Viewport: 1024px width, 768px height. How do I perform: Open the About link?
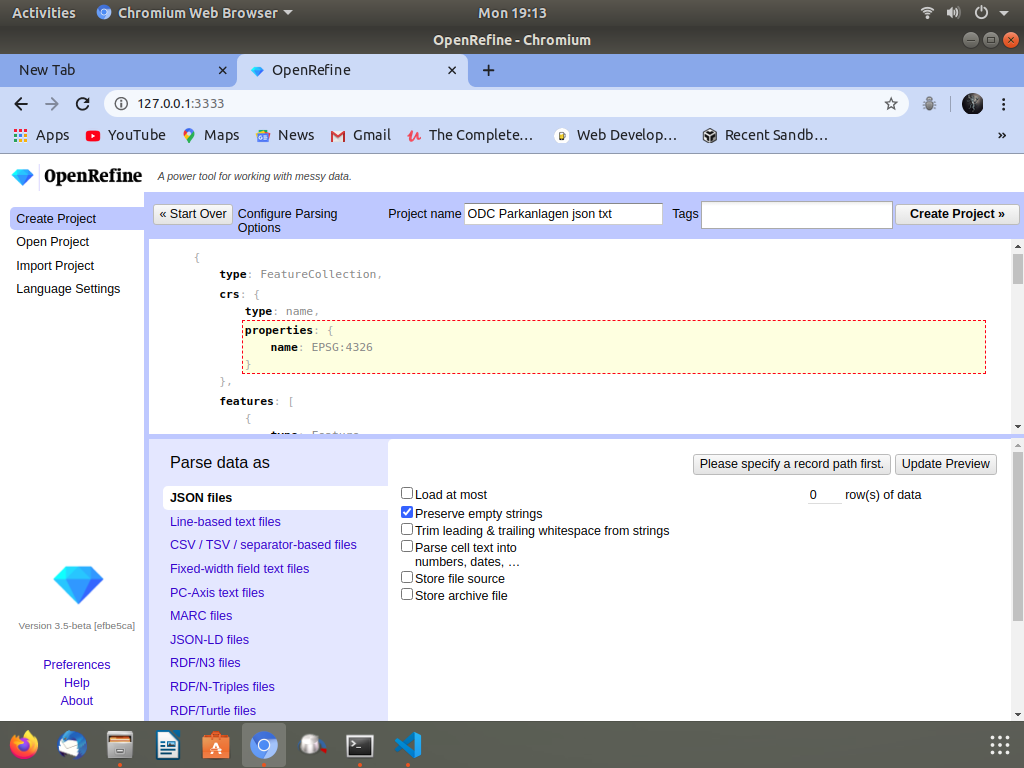tap(76, 701)
